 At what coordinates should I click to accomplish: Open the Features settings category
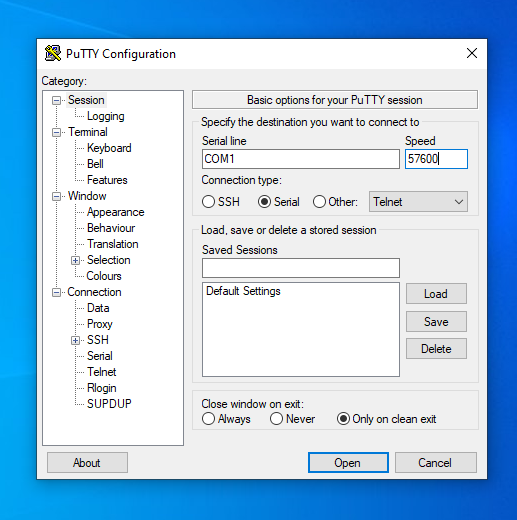point(107,180)
